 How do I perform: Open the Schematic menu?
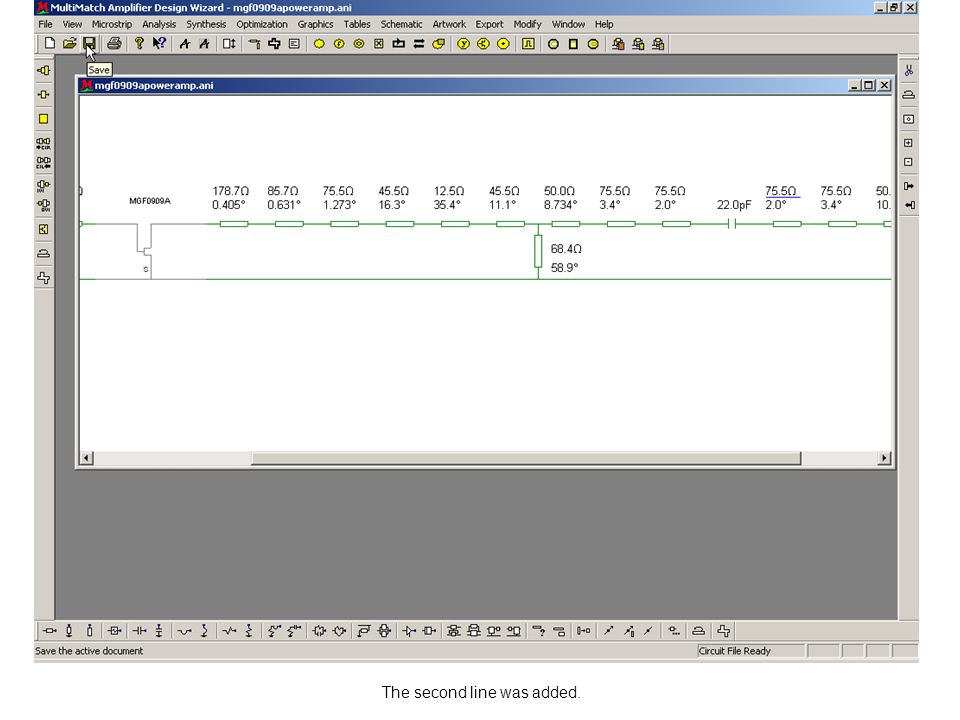pyautogui.click(x=402, y=24)
